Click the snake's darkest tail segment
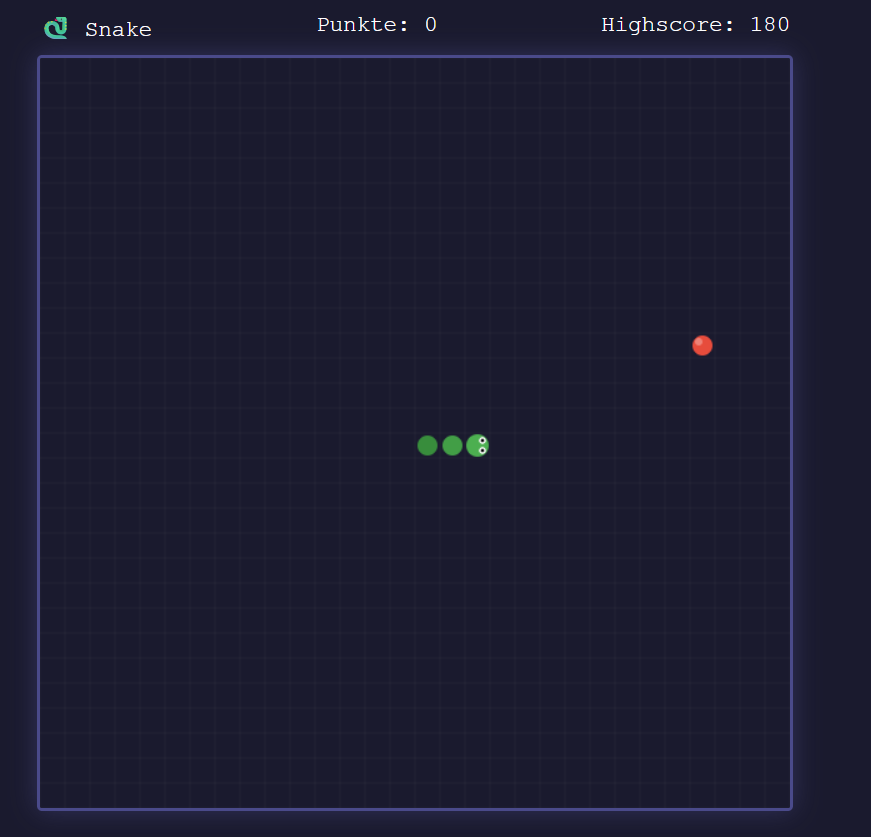 427,445
